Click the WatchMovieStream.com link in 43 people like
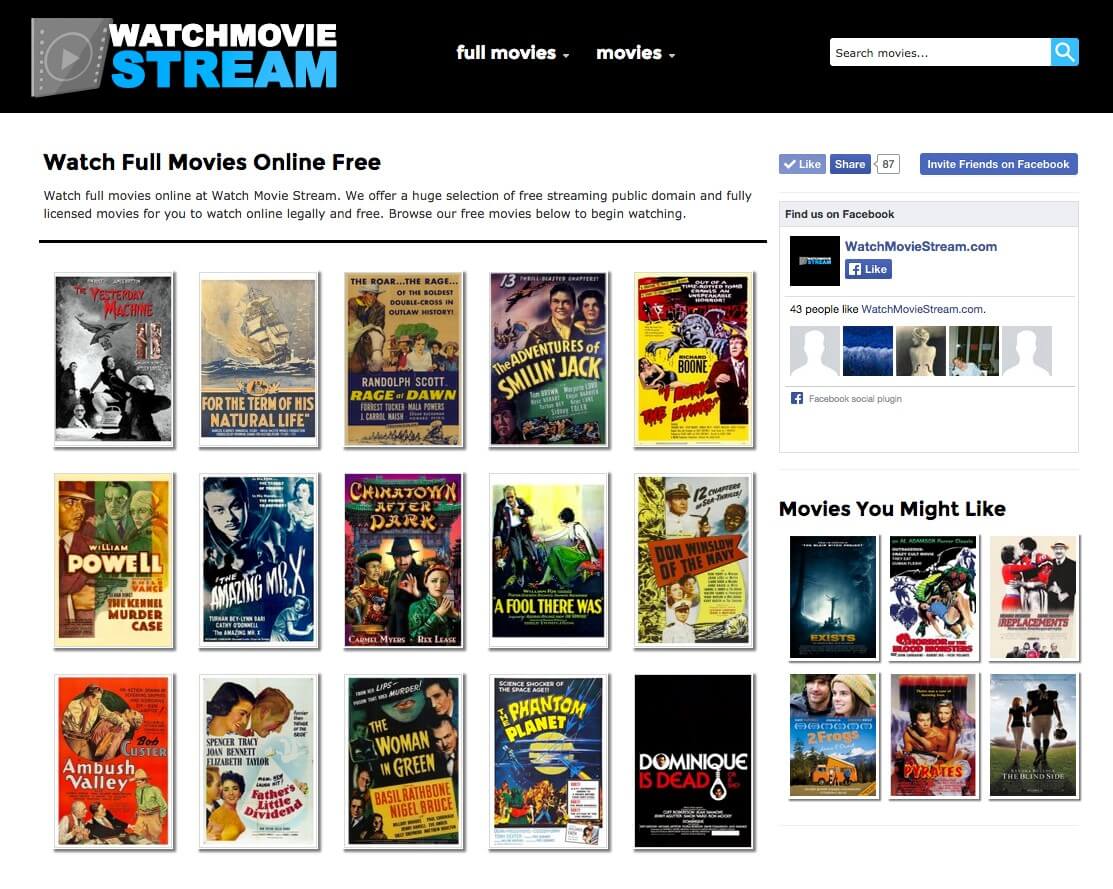This screenshot has height=889, width=1113. point(922,309)
